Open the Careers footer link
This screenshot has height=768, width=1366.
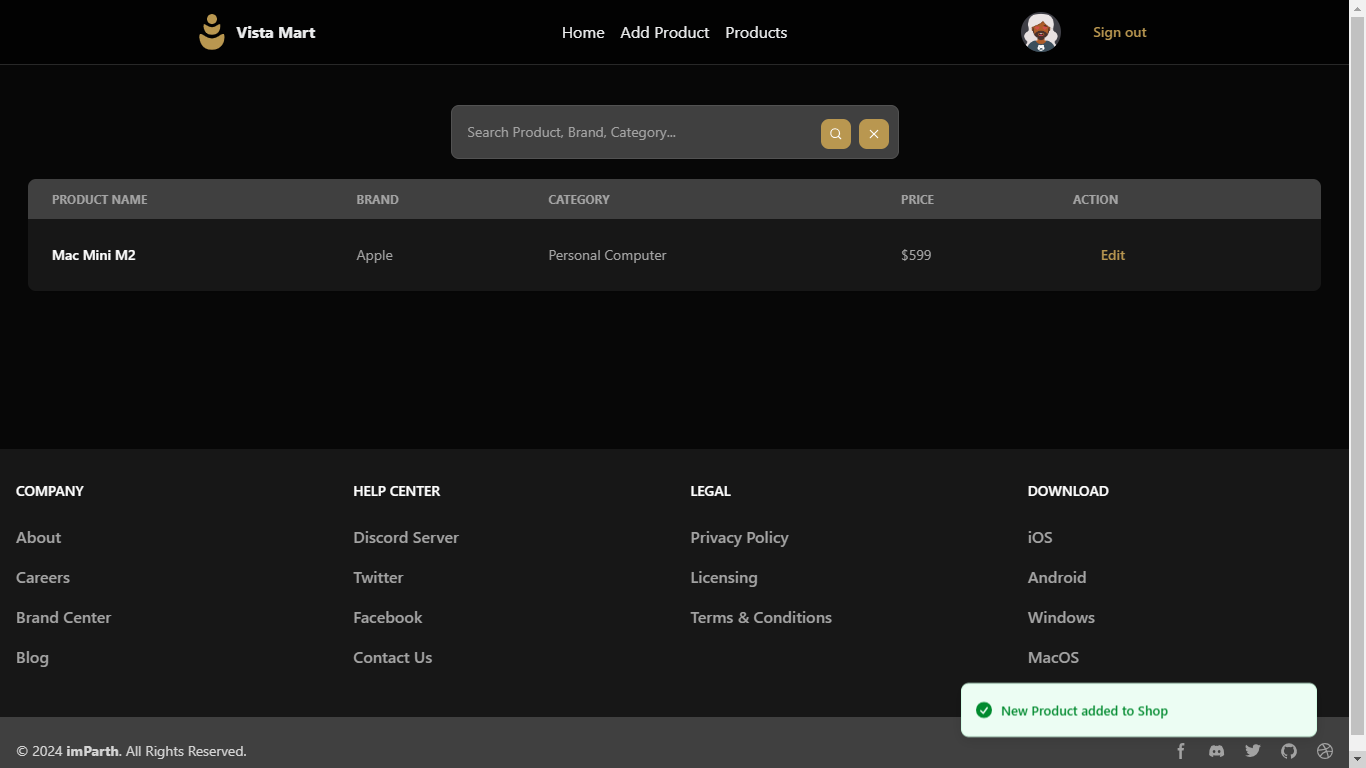(43, 577)
